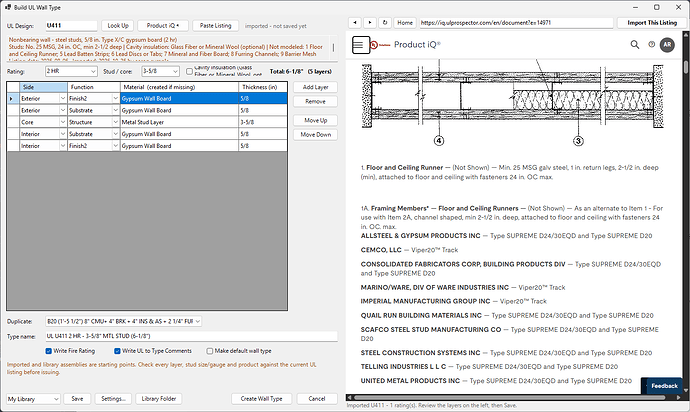Click the browser refresh icon
The image size is (690, 412).
[x=385, y=22]
